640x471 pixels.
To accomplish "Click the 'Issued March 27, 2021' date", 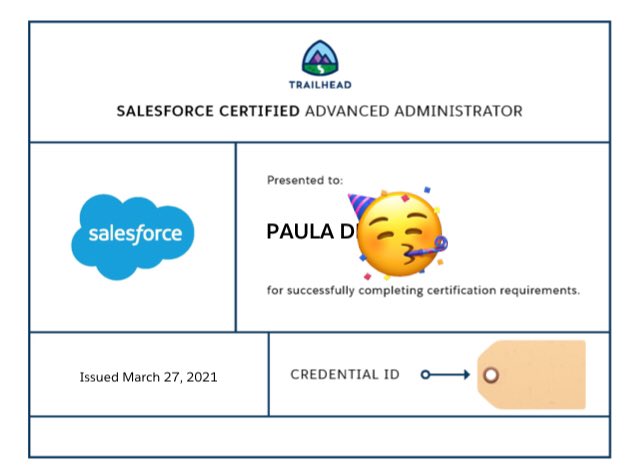I will tap(149, 377).
